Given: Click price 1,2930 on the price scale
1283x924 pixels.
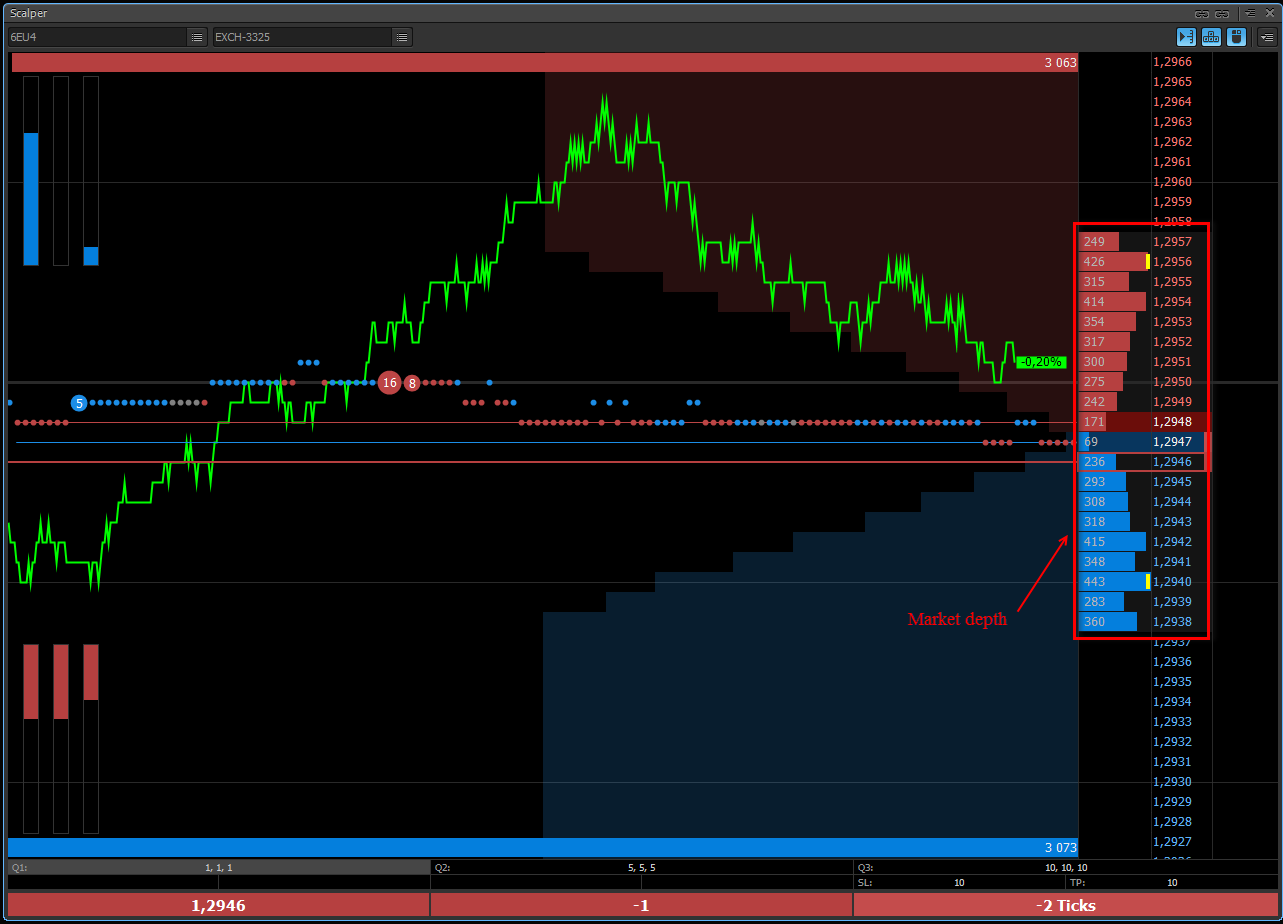Looking at the screenshot, I should pos(1172,782).
